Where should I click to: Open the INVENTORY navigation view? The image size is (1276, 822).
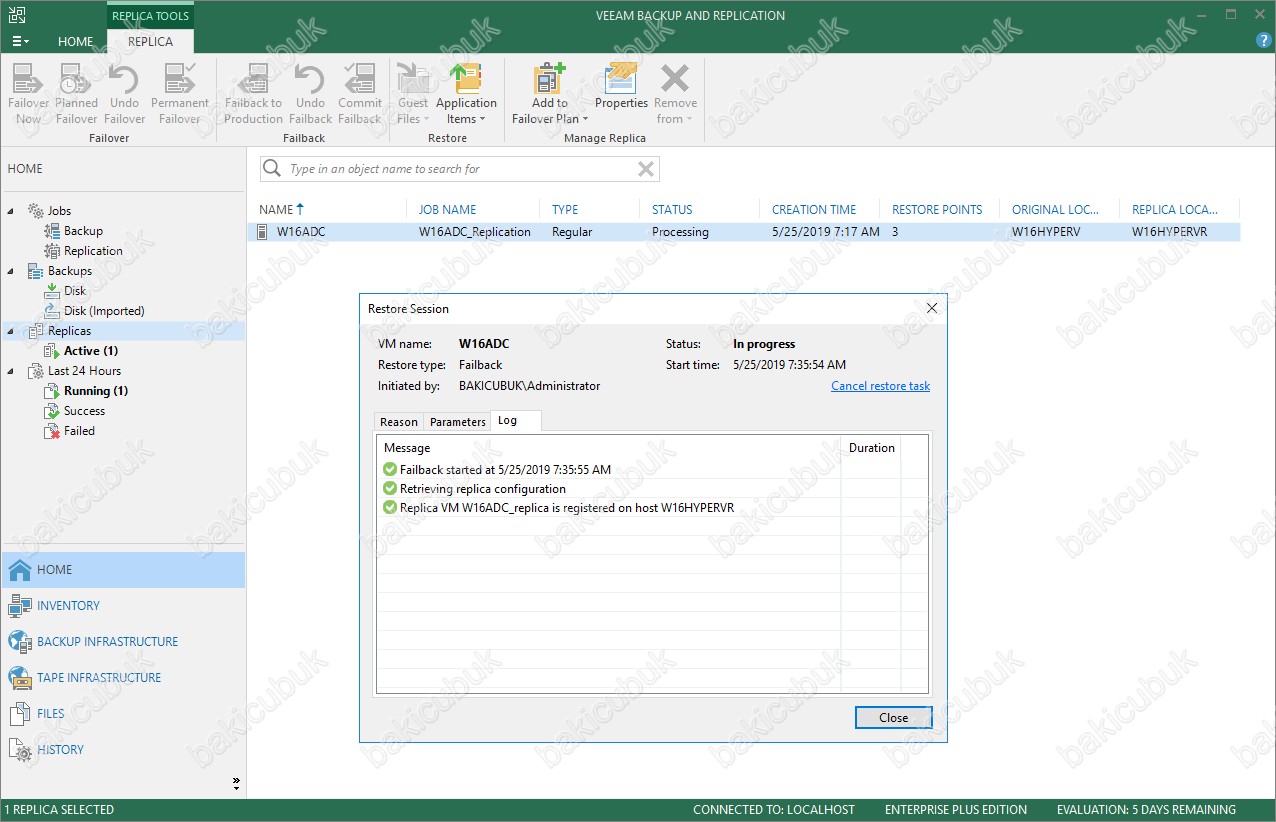(123, 606)
